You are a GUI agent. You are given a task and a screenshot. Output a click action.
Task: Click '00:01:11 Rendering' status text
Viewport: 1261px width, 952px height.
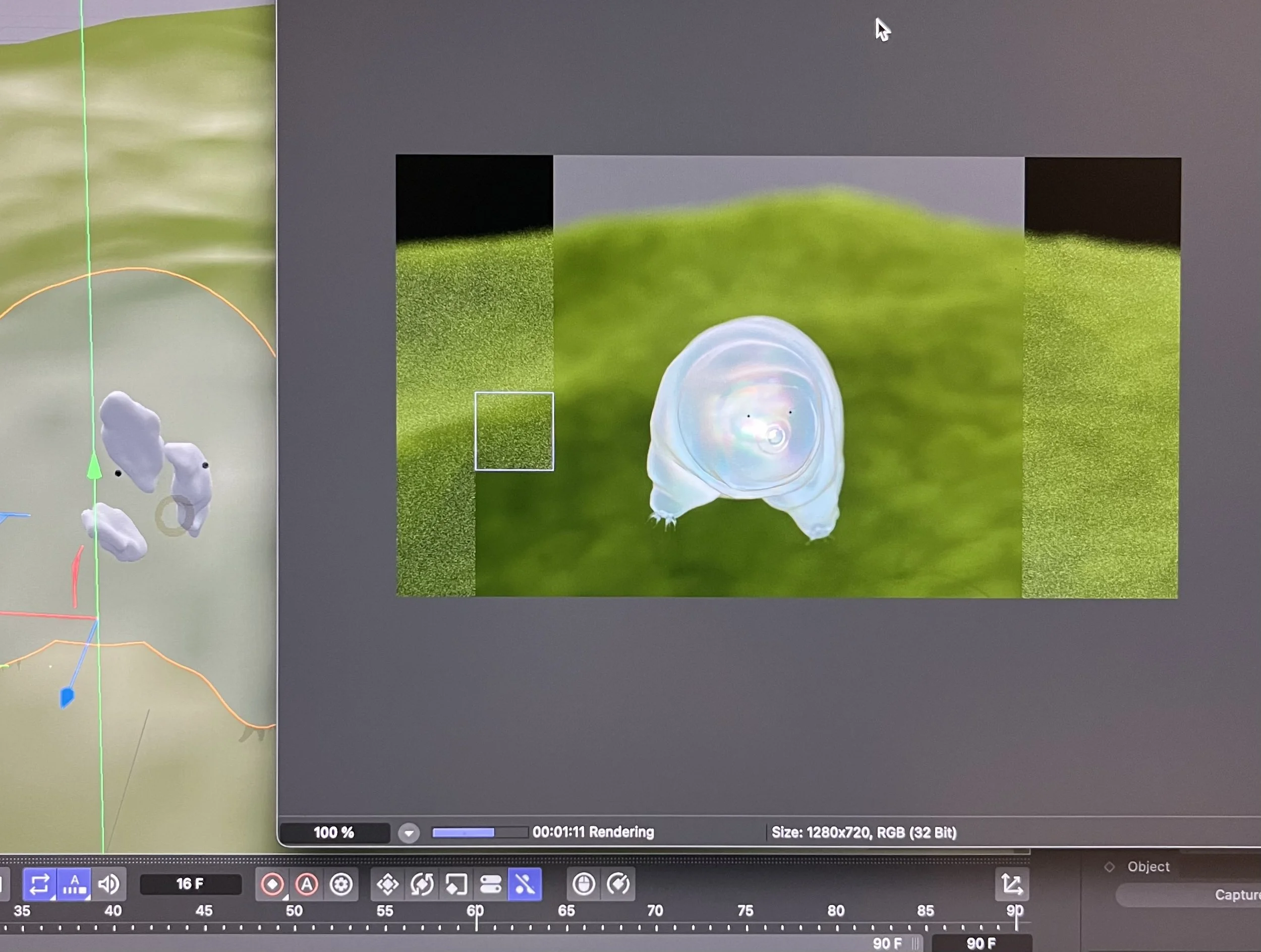point(594,832)
